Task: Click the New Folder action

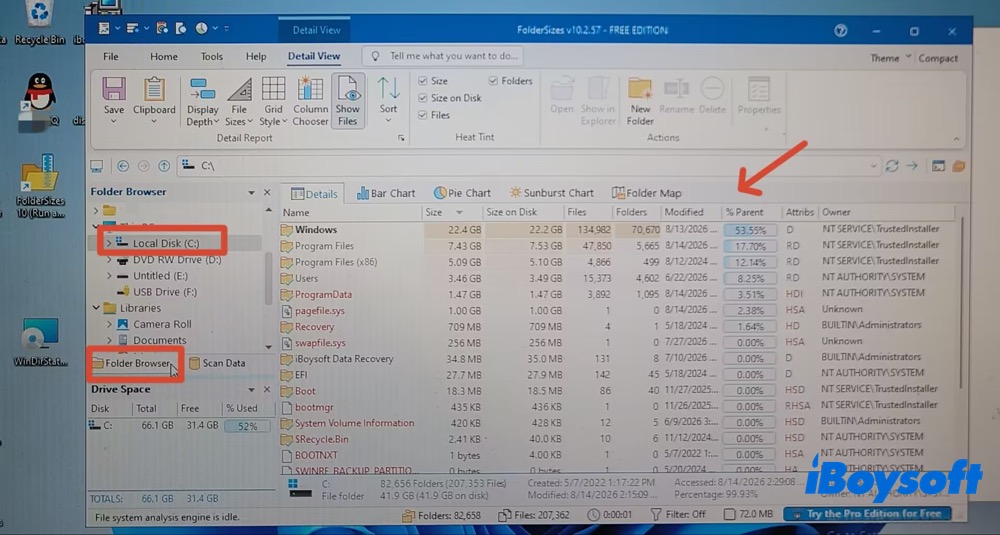Action: click(640, 102)
